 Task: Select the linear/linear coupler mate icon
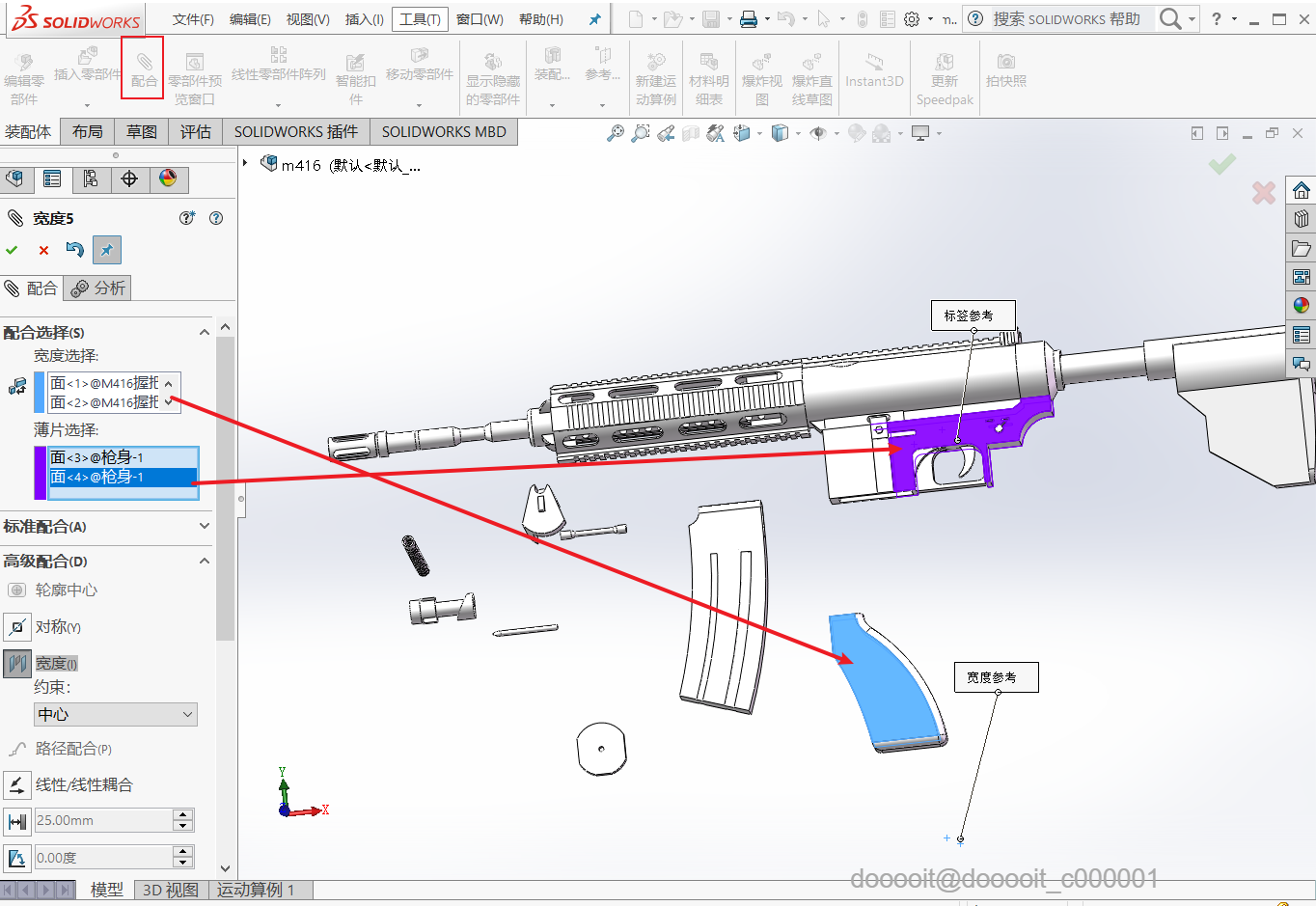(17, 784)
